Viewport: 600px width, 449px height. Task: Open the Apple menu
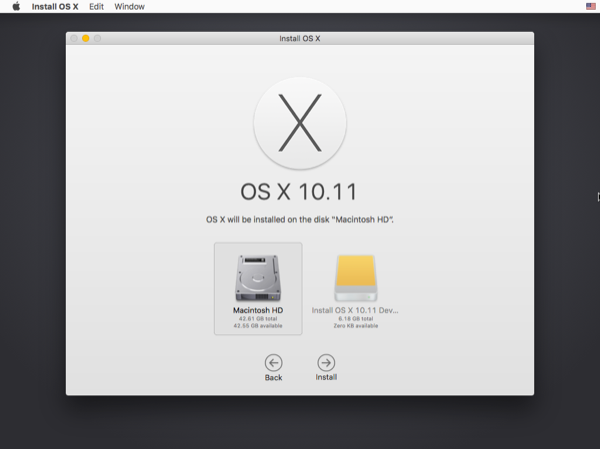tap(16, 7)
